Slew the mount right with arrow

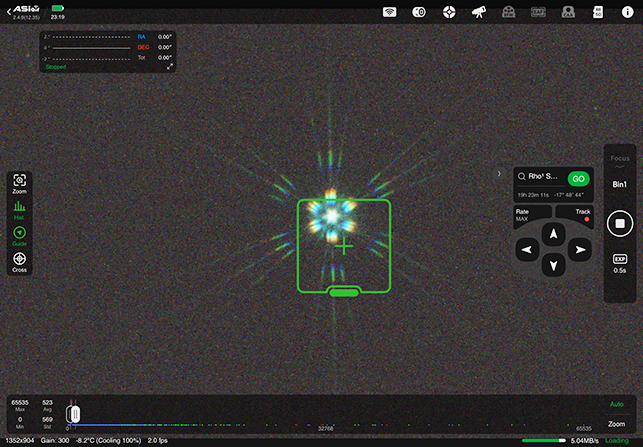coord(580,249)
